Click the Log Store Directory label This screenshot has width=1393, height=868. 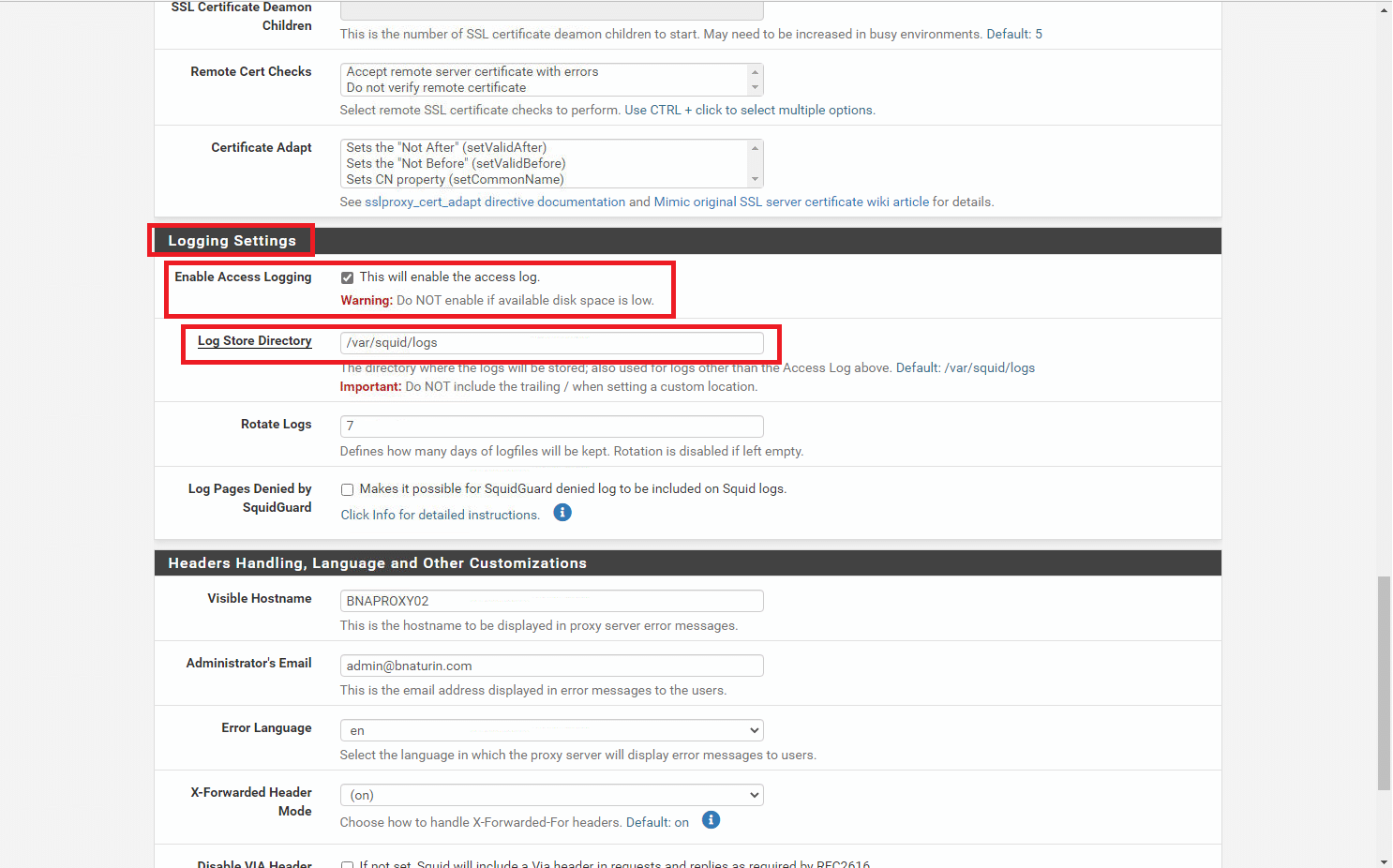[254, 341]
